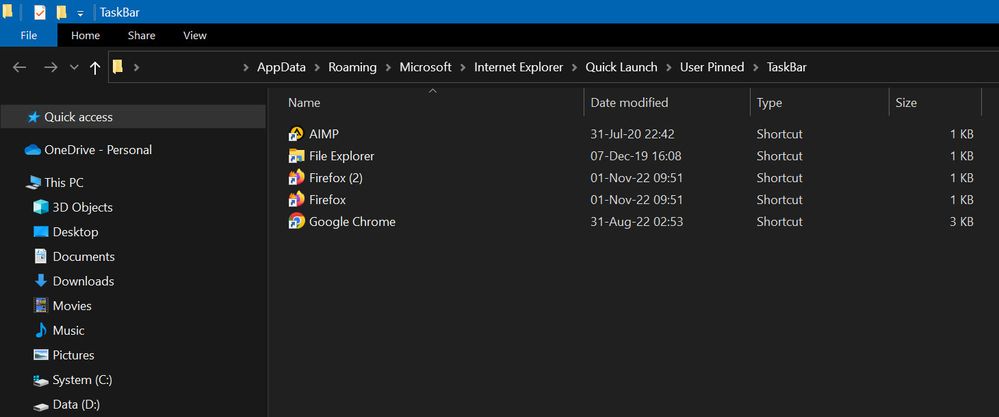Image resolution: width=999 pixels, height=417 pixels.
Task: Select the Google Chrome shortcut icon
Action: coord(296,222)
